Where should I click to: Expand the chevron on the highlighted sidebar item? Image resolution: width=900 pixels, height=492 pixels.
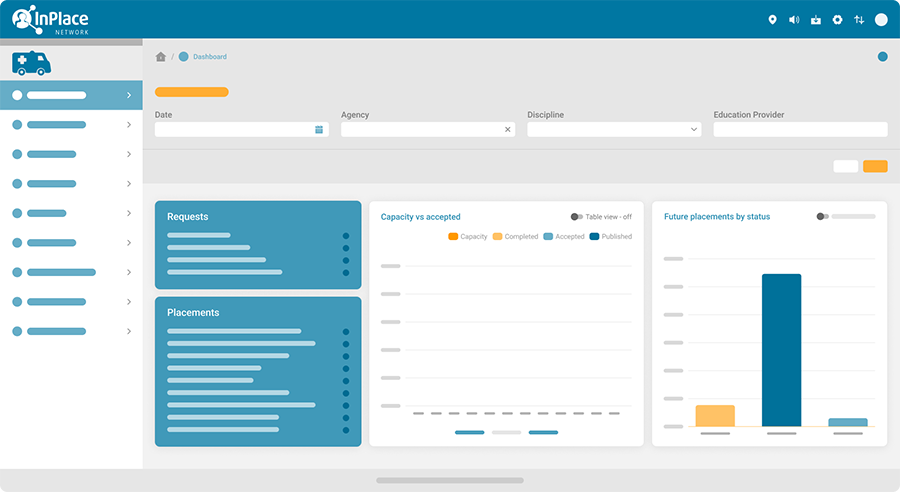[129, 95]
